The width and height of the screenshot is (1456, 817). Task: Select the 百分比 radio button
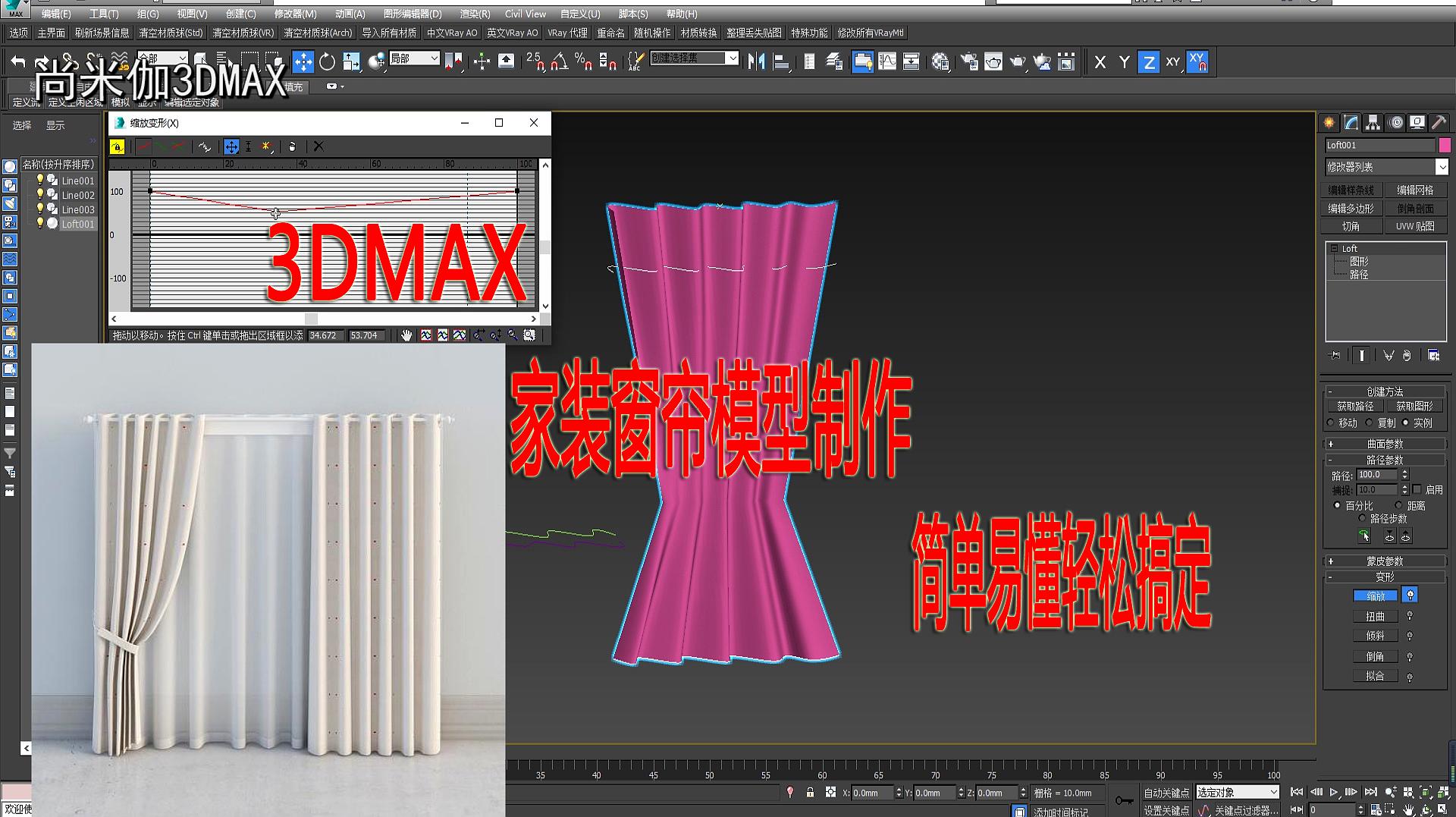pos(1337,505)
